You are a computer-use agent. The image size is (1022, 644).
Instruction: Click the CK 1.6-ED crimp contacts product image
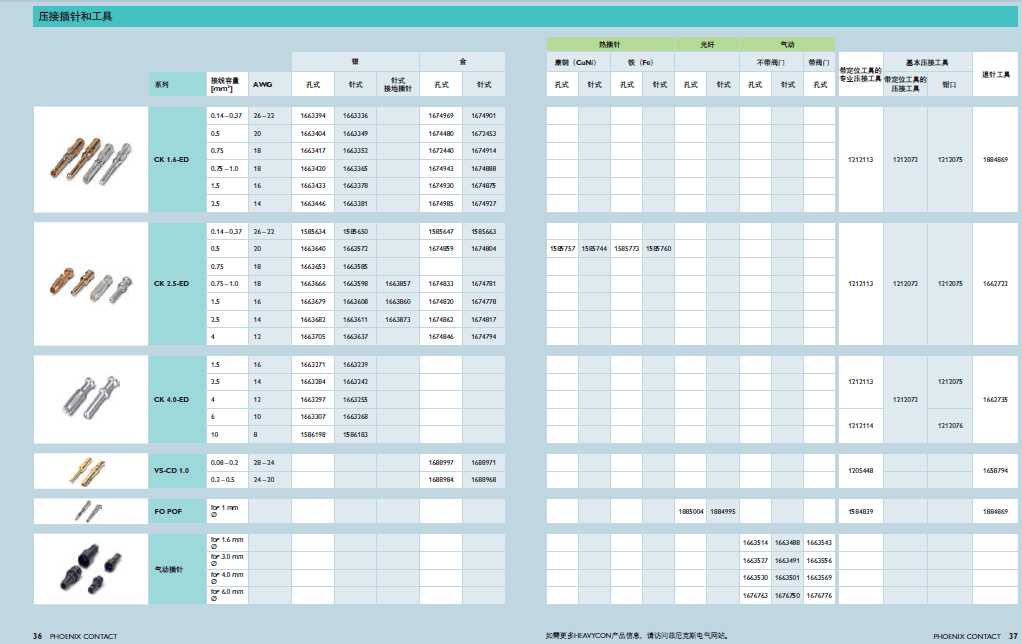pyautogui.click(x=91, y=160)
